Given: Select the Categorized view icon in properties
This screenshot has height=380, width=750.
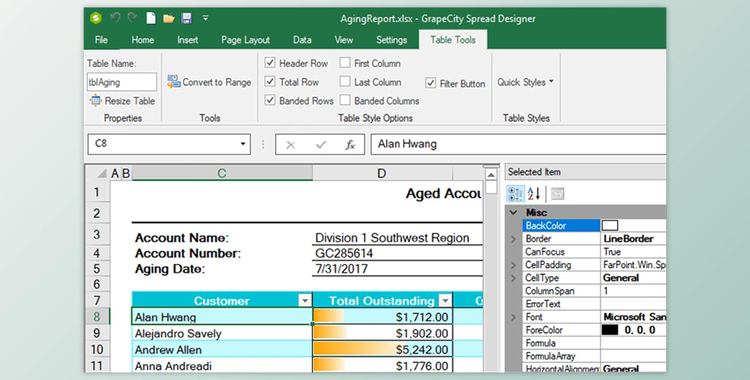Looking at the screenshot, I should pos(515,194).
